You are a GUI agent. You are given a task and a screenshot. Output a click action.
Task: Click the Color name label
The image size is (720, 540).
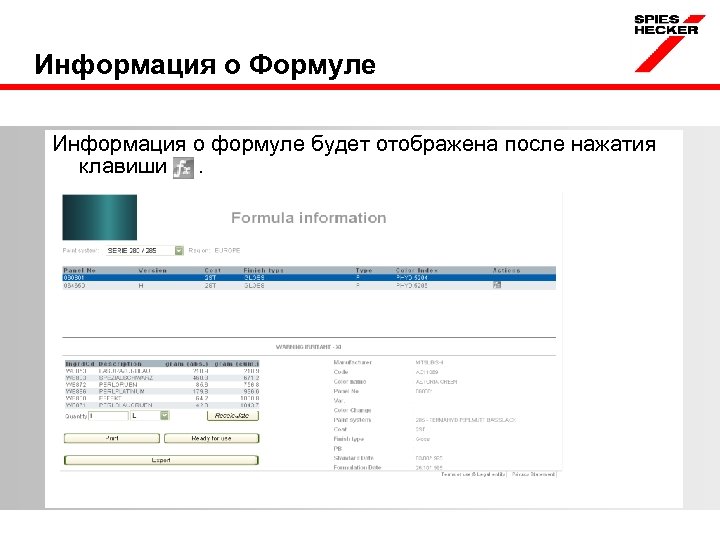(x=350, y=382)
